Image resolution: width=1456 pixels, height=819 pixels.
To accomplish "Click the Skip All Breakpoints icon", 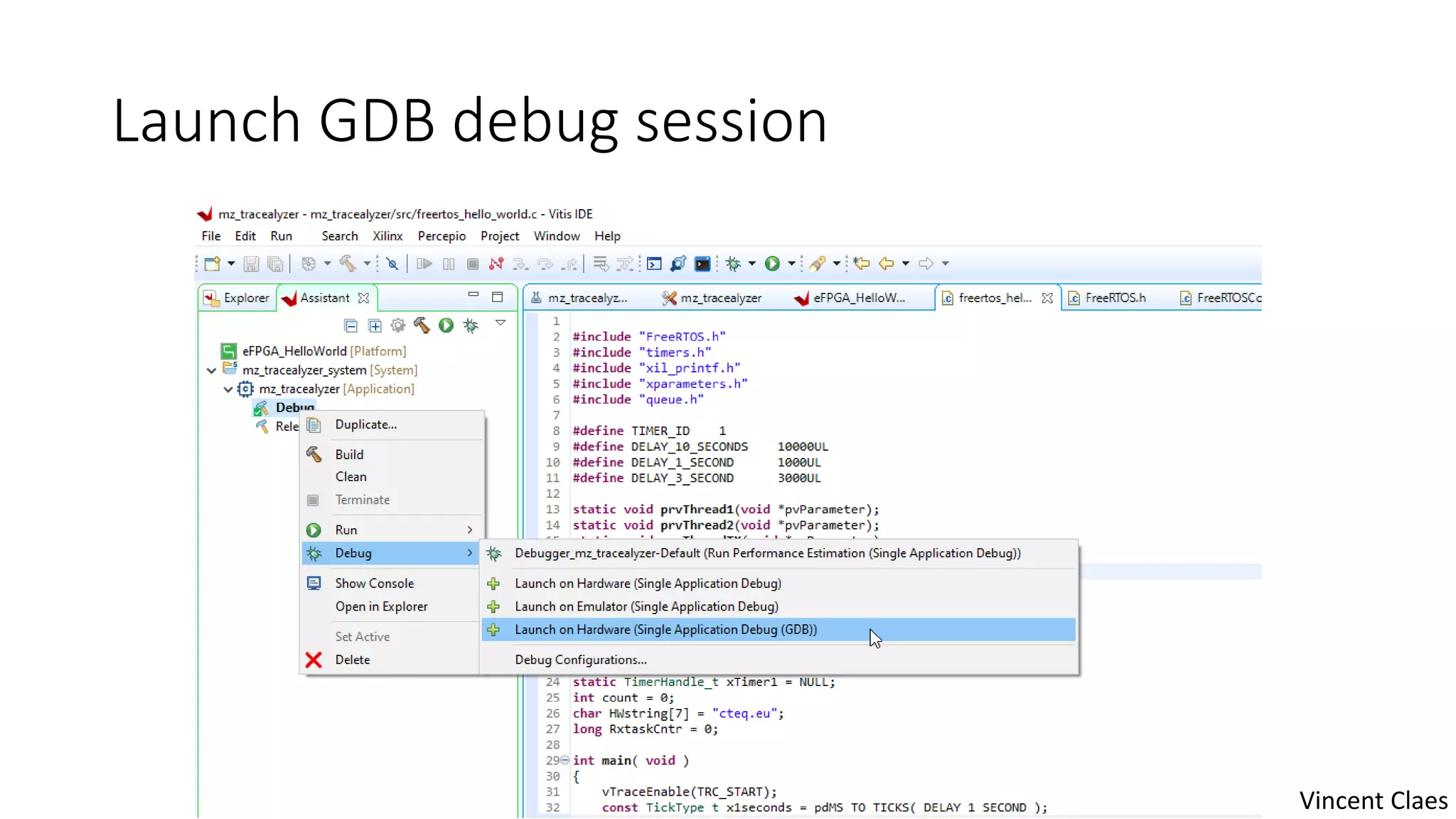I will [392, 264].
